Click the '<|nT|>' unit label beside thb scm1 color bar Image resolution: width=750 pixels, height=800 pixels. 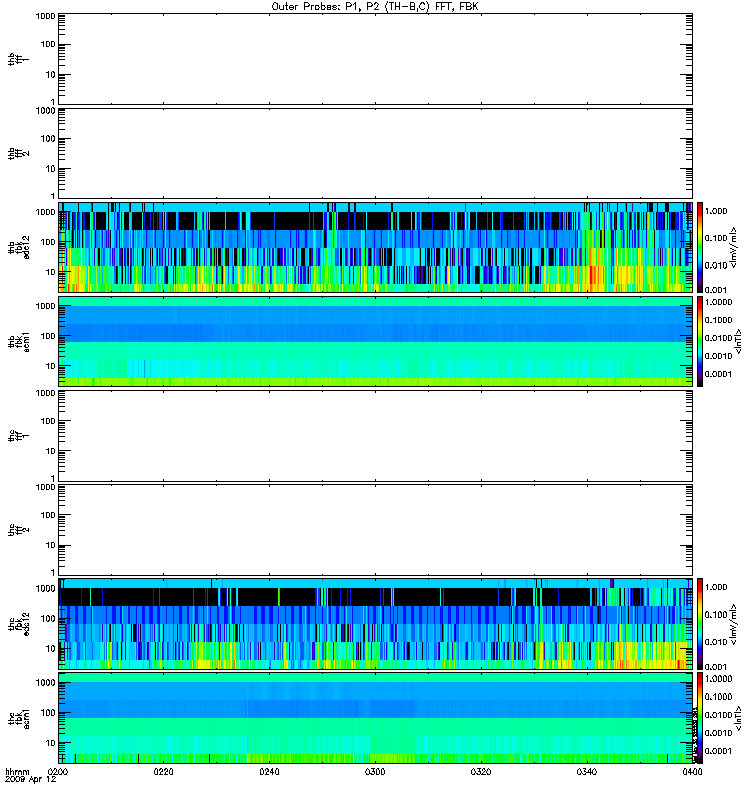(738, 341)
